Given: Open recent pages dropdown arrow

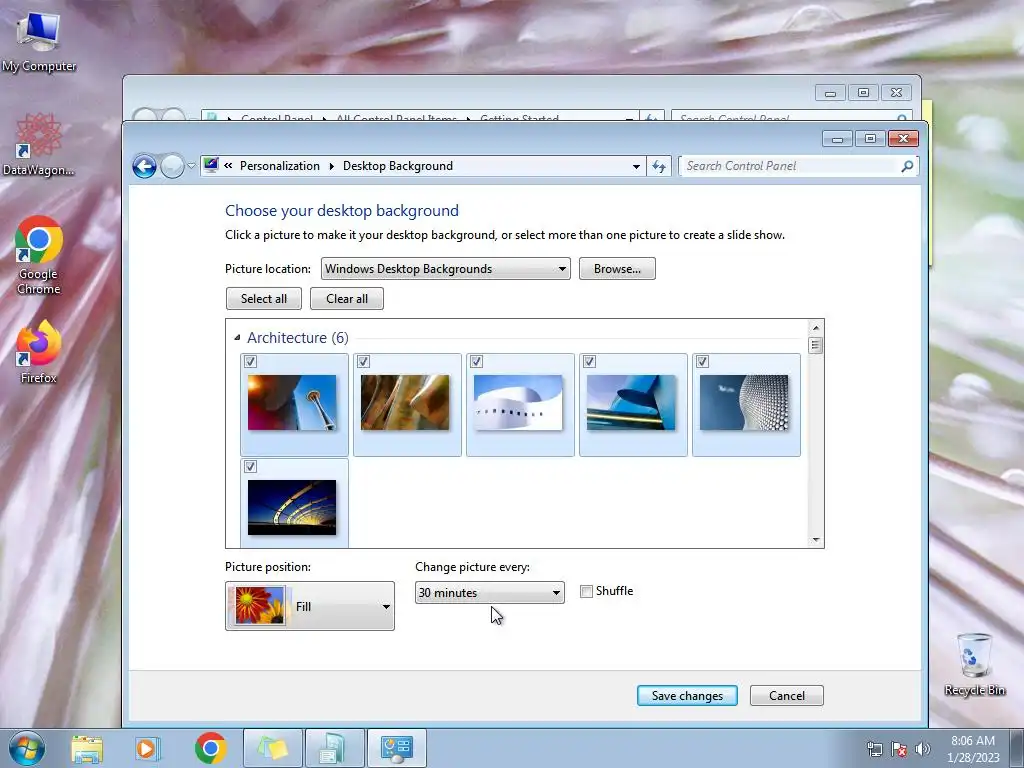Looking at the screenshot, I should [191, 166].
